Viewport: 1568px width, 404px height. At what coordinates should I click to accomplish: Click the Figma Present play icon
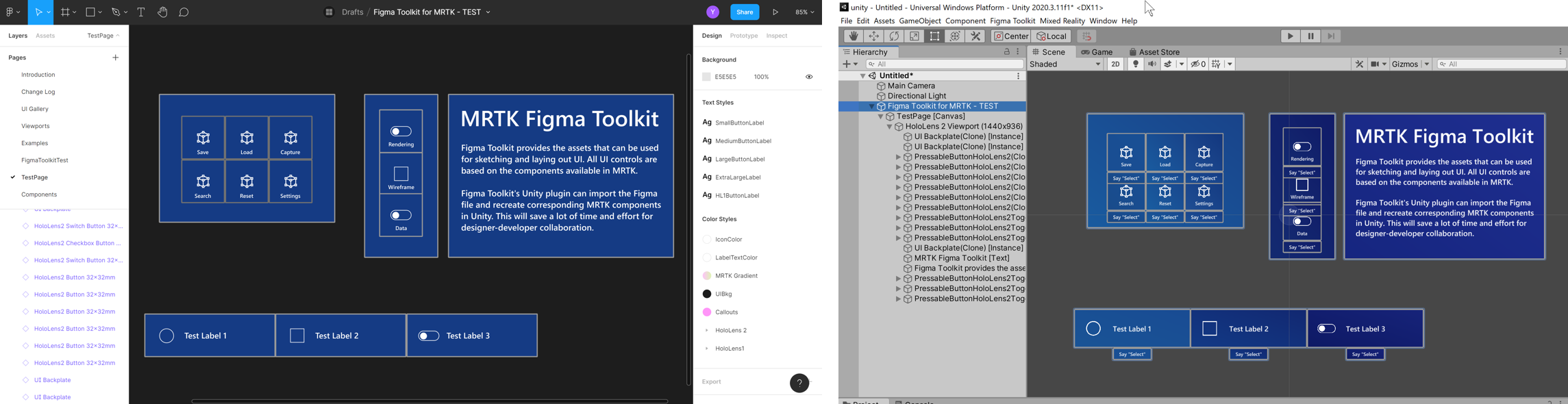(775, 12)
